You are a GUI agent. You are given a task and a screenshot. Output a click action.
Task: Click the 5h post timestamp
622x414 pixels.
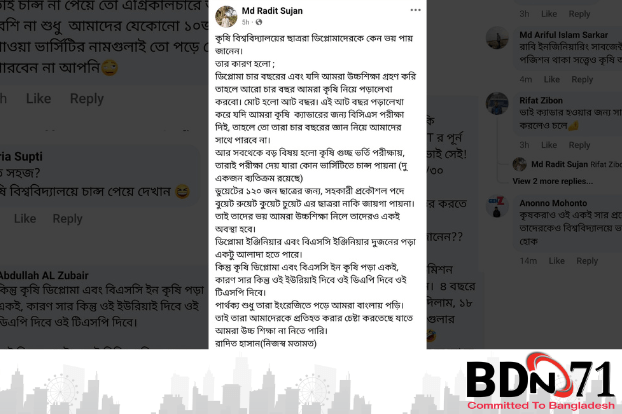246,22
